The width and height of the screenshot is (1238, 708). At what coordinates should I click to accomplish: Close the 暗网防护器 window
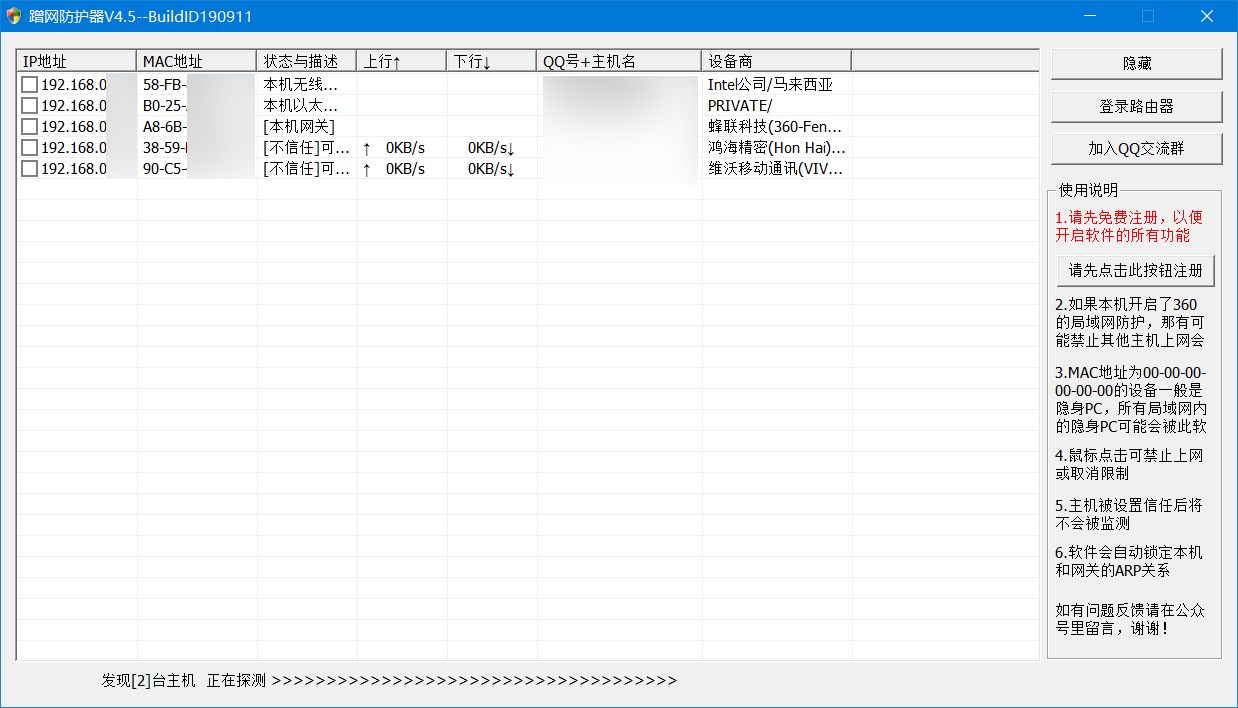(x=1207, y=16)
